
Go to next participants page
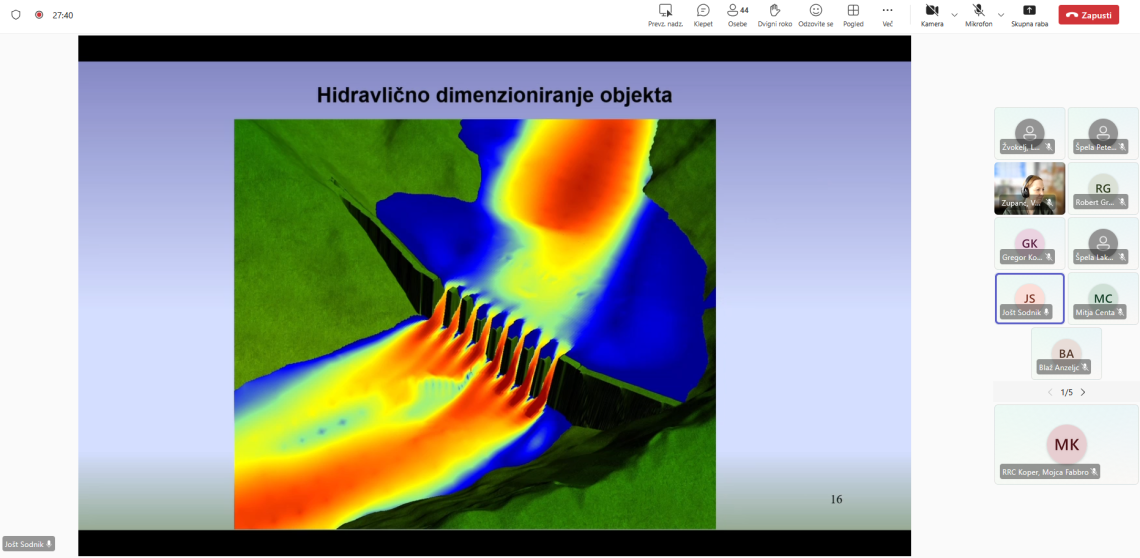click(1083, 392)
